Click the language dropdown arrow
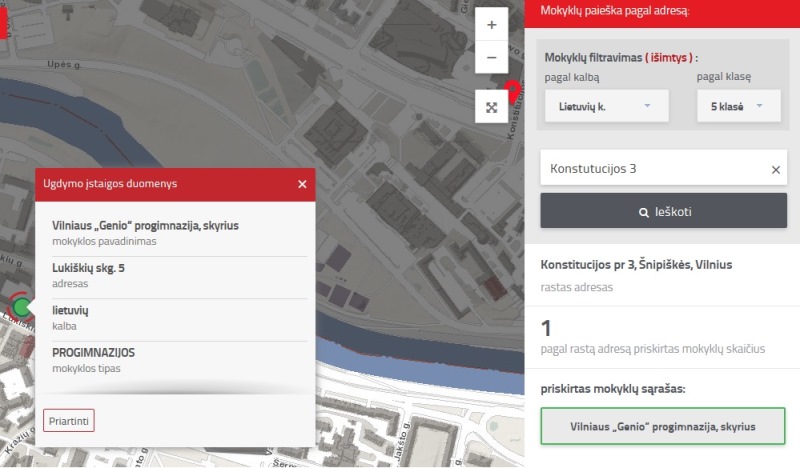The image size is (800, 468). (647, 106)
